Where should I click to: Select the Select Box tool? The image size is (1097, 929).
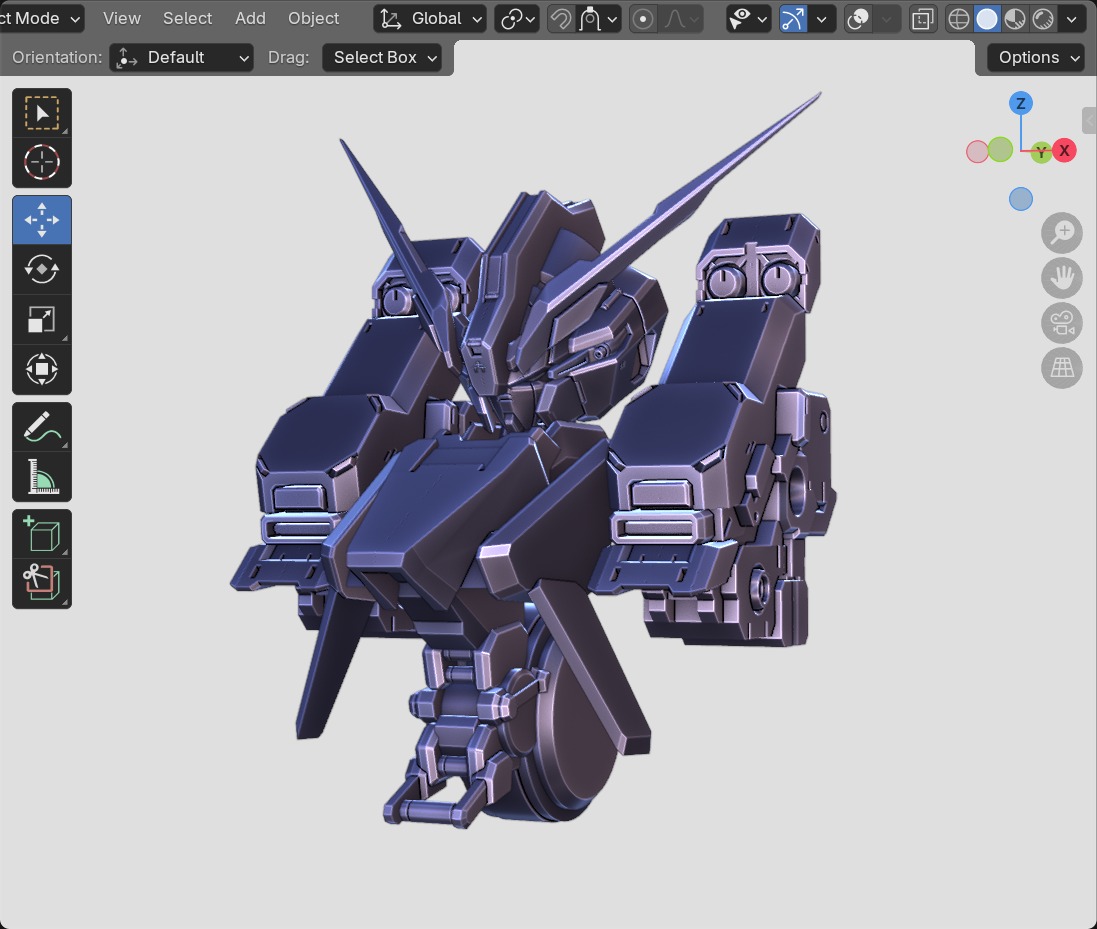[x=42, y=113]
